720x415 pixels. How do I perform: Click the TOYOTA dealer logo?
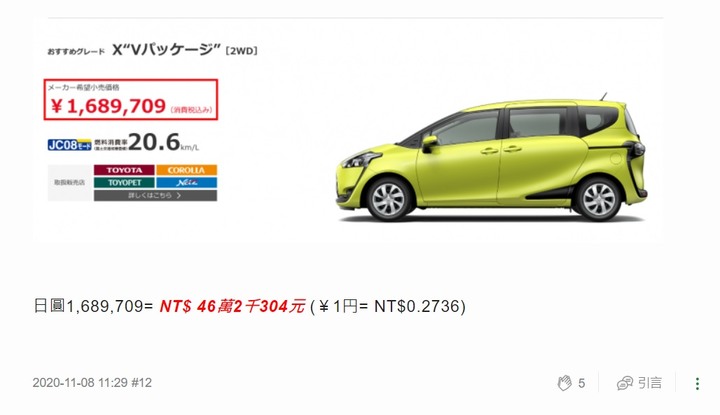124,170
